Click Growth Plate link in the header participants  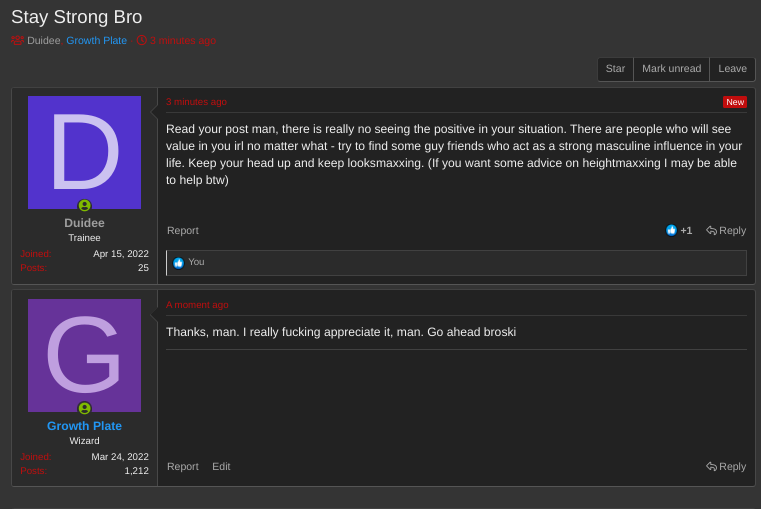coord(97,40)
